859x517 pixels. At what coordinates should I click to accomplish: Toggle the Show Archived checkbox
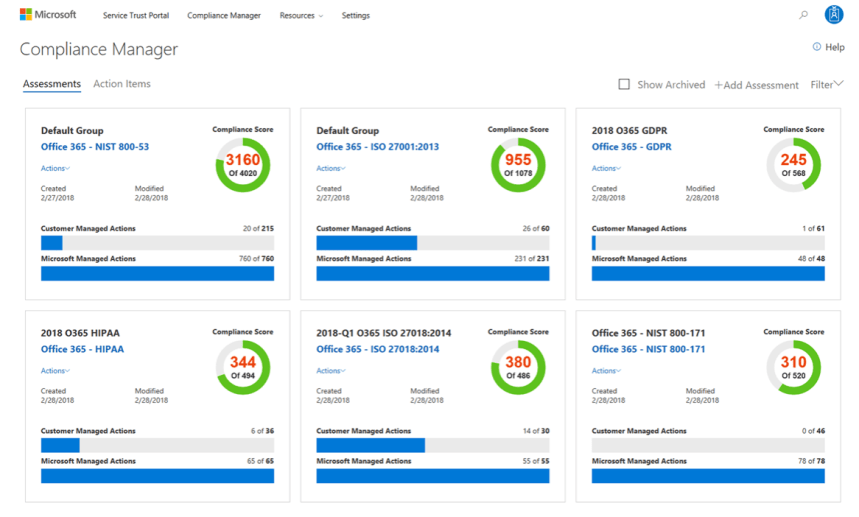624,85
